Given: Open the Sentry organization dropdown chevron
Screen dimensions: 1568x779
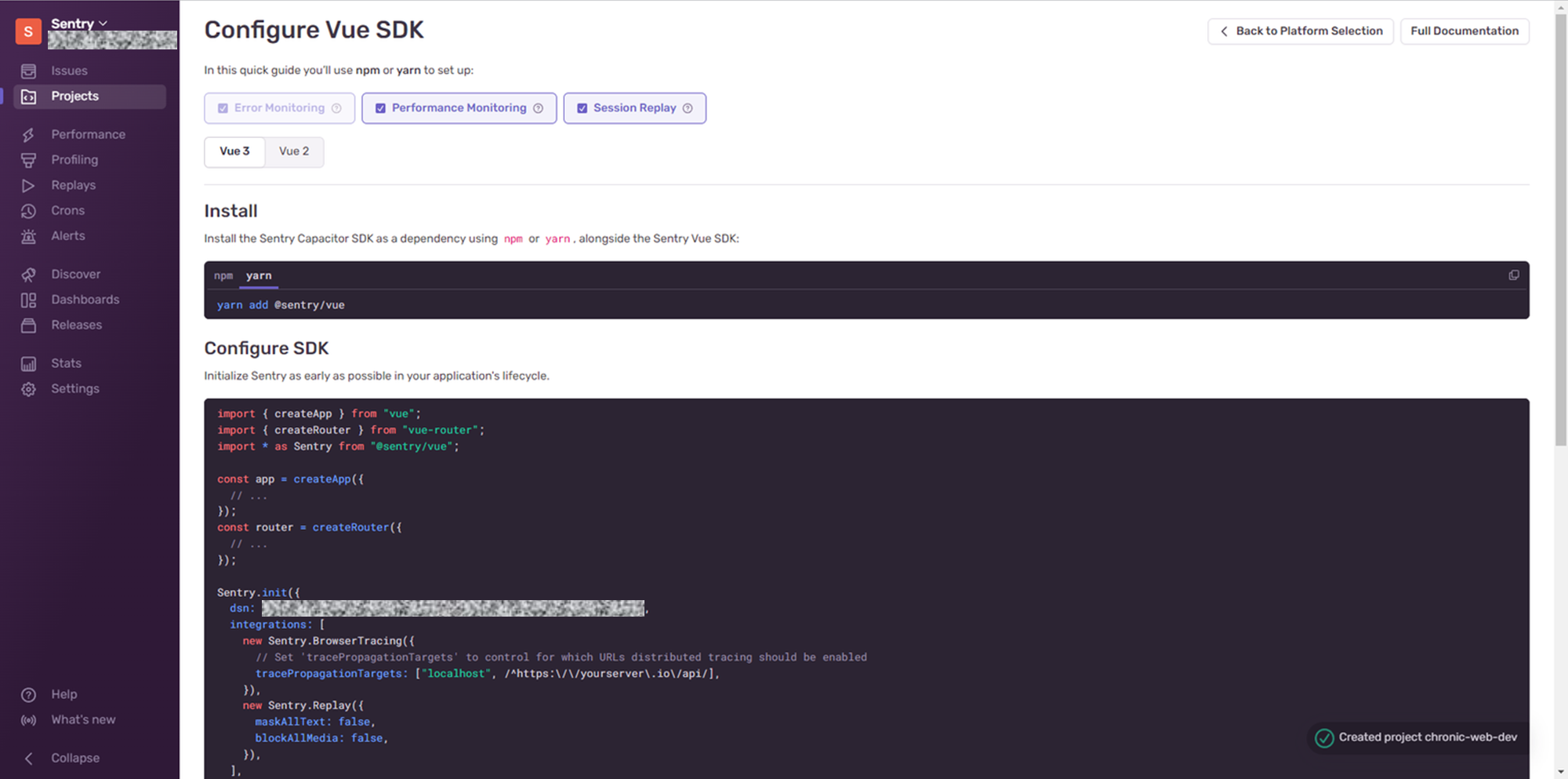Looking at the screenshot, I should (x=103, y=24).
